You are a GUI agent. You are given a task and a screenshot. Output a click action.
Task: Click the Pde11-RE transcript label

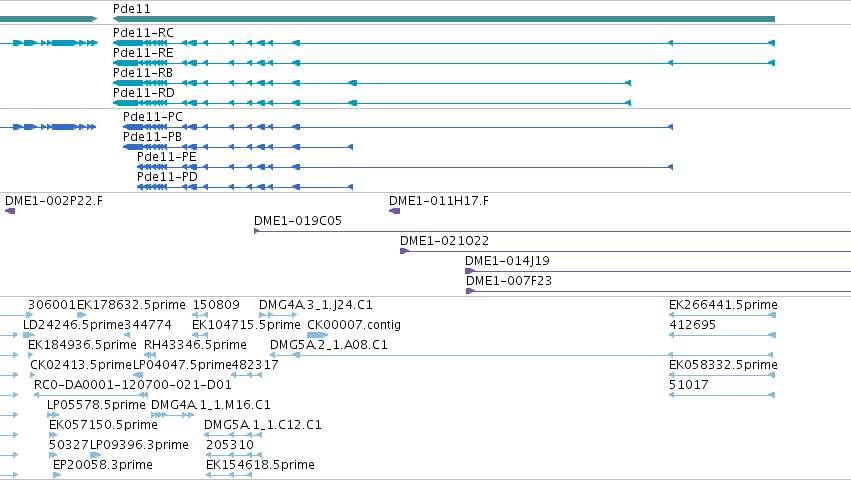143,53
